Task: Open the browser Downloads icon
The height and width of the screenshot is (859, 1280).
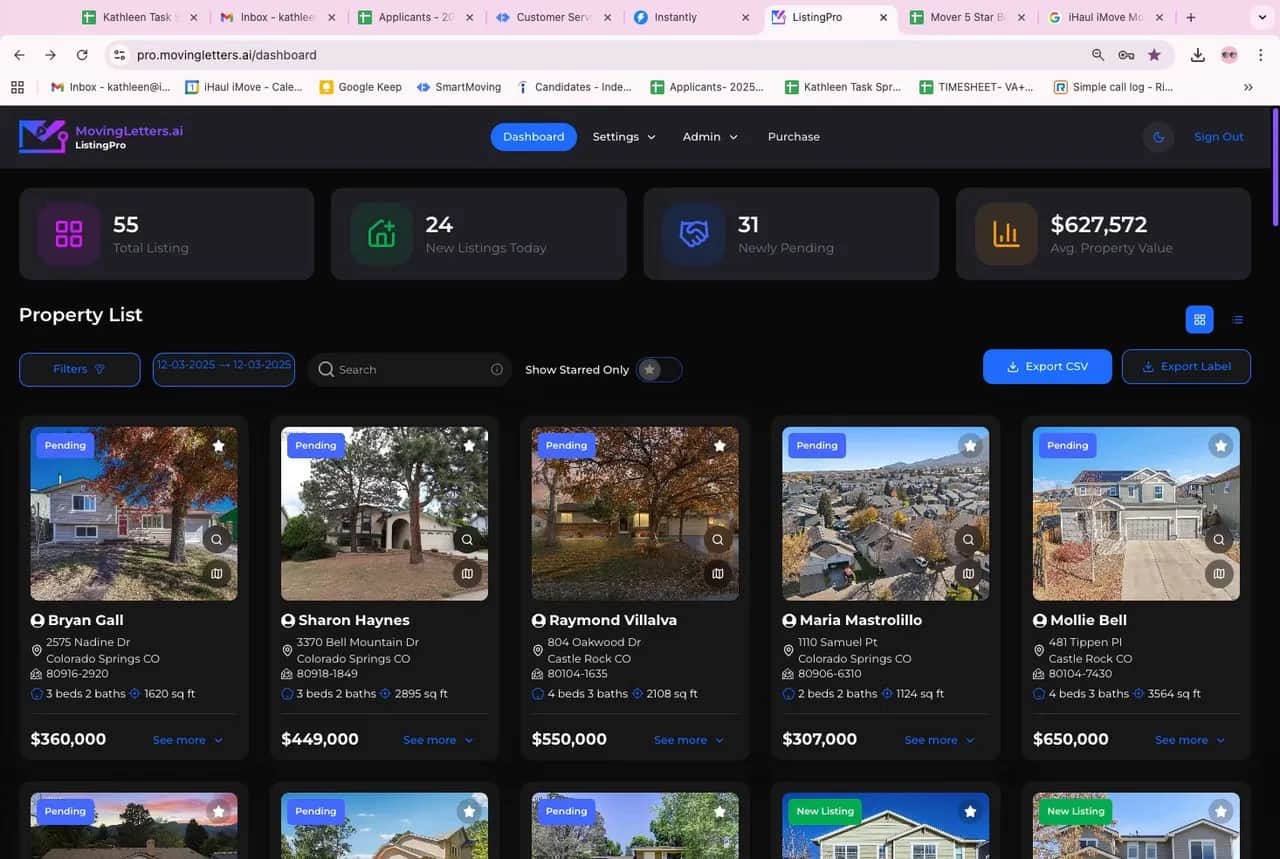Action: click(x=1198, y=55)
